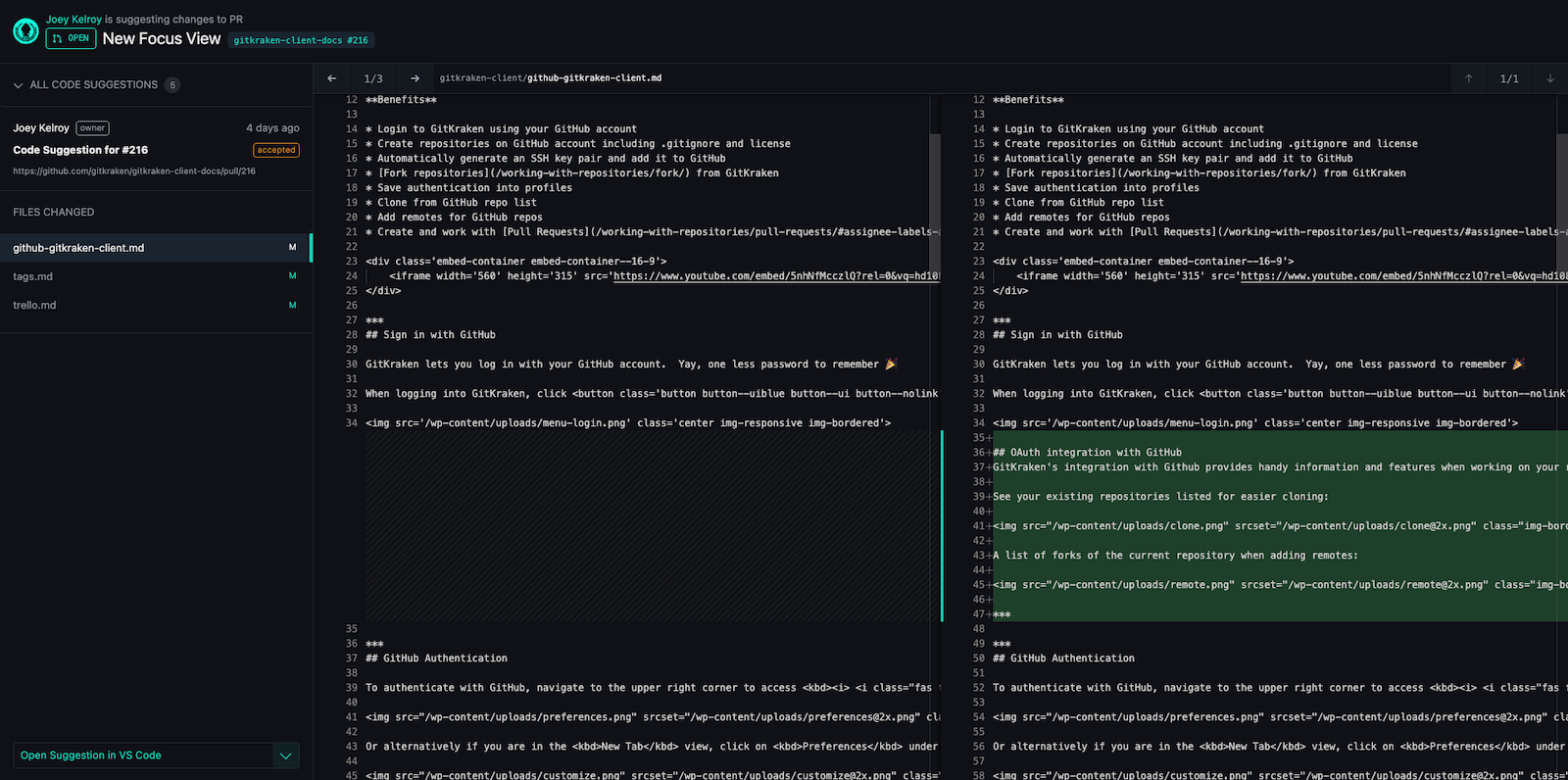Open the gitkraken-client-docs #216 tag
The height and width of the screenshot is (780, 1568).
[x=301, y=40]
